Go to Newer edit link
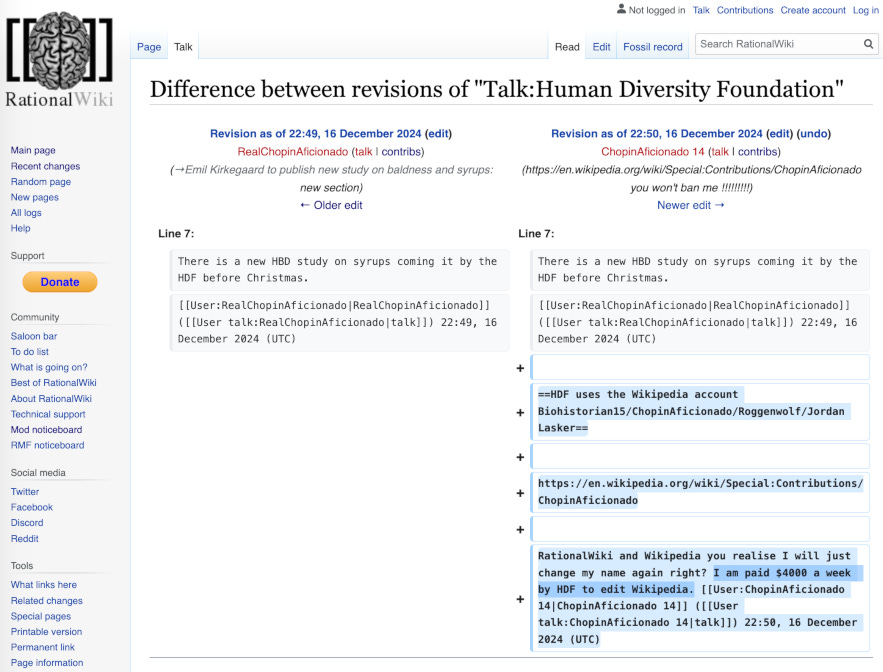 coord(690,205)
